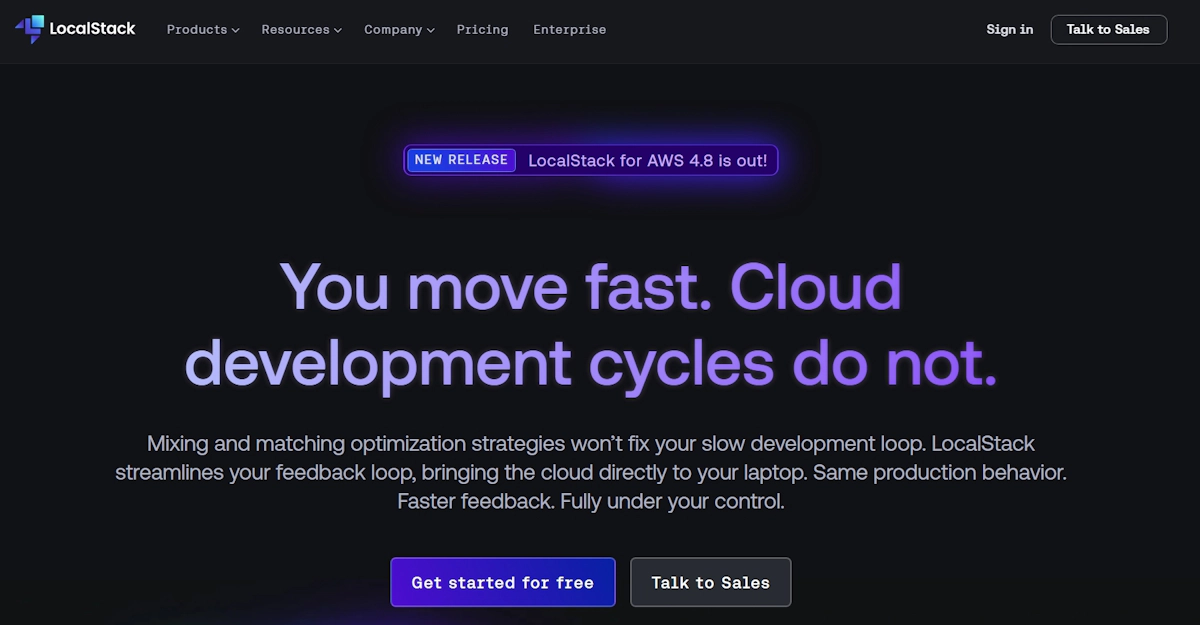Expand the chevron next to Products

237,30
